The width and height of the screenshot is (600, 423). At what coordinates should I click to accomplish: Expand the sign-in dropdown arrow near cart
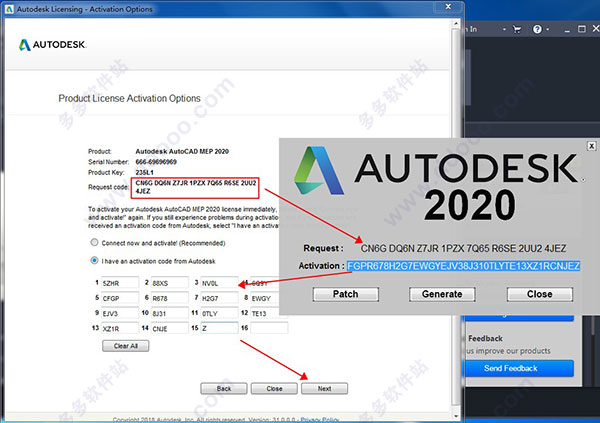pyautogui.click(x=504, y=29)
